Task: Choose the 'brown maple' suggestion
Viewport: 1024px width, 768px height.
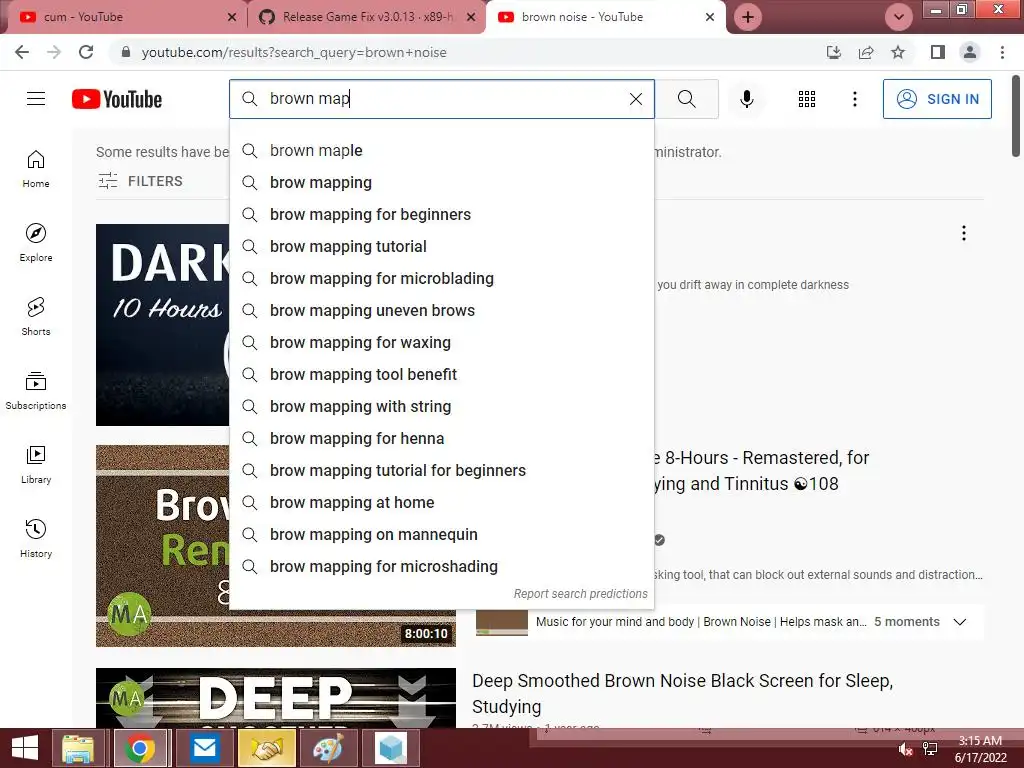Action: [442, 150]
